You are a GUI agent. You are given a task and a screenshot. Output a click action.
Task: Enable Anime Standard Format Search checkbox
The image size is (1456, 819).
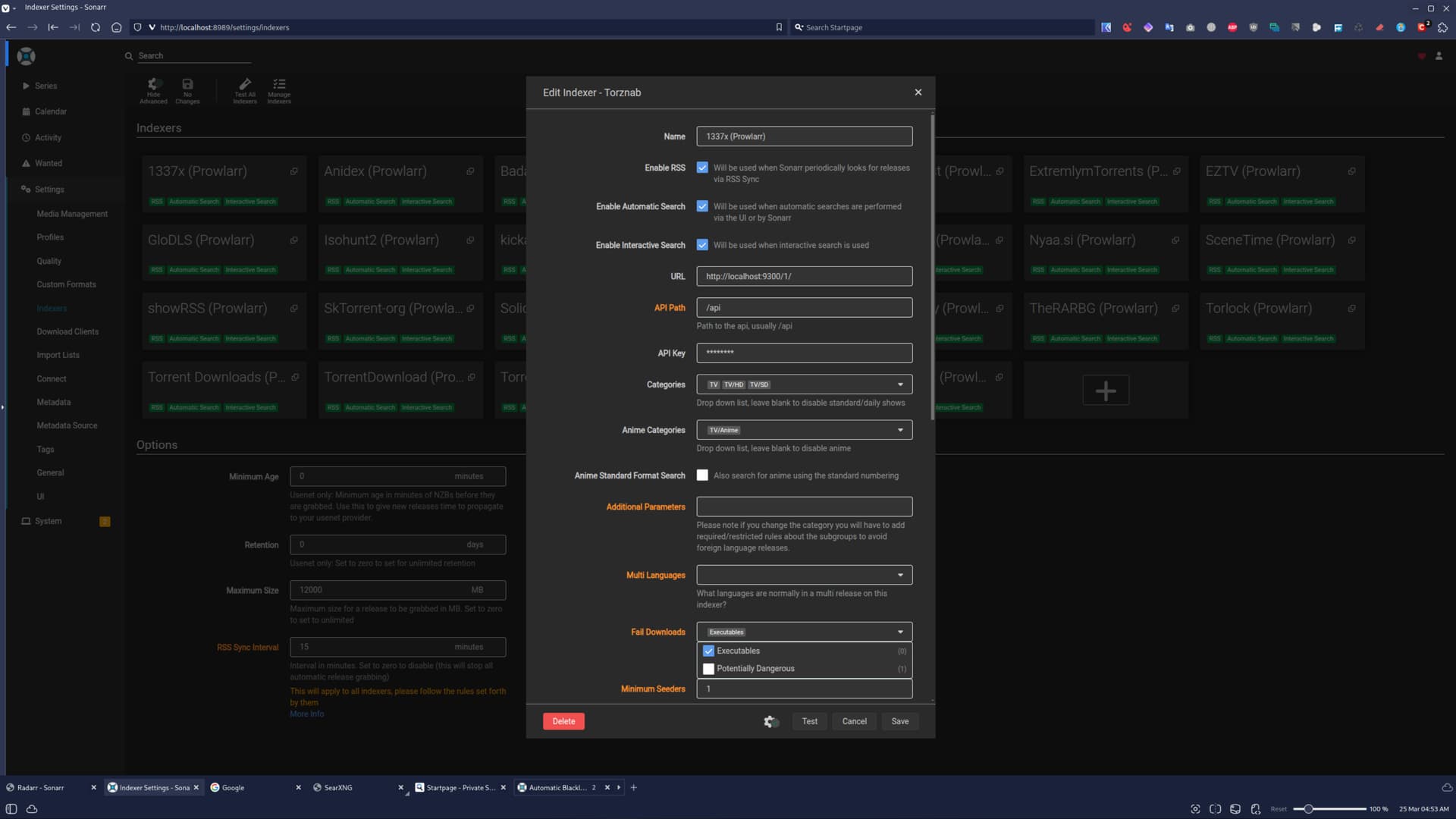[702, 475]
